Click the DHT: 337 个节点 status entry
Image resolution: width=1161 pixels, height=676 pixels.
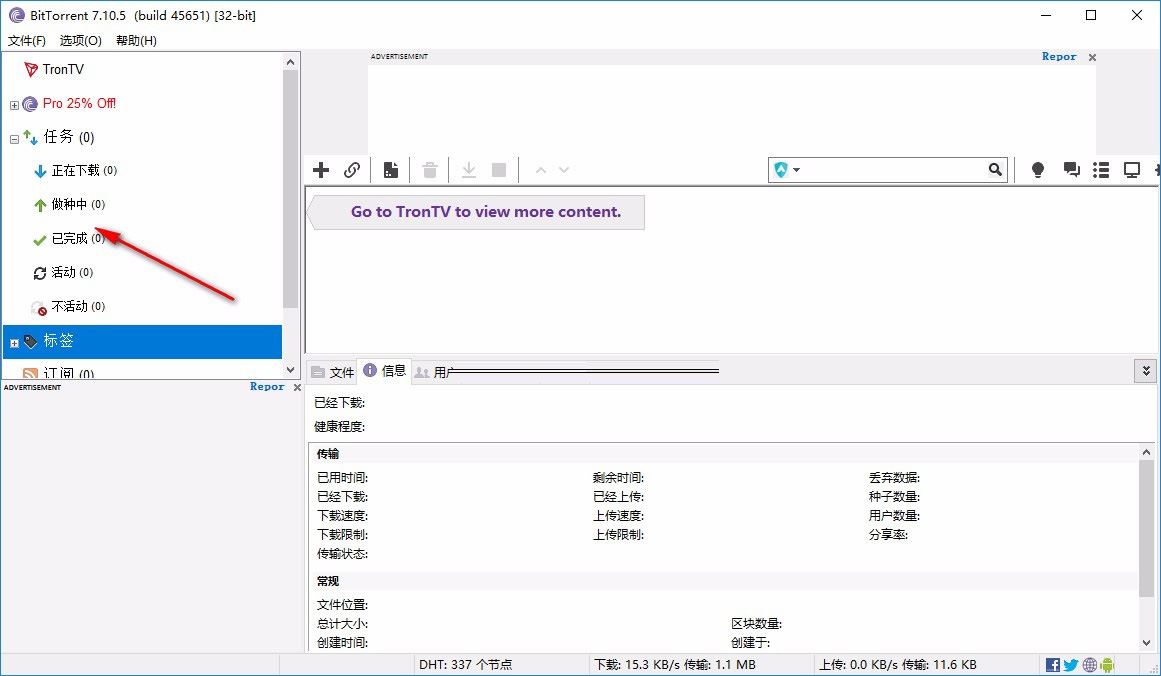click(x=465, y=665)
